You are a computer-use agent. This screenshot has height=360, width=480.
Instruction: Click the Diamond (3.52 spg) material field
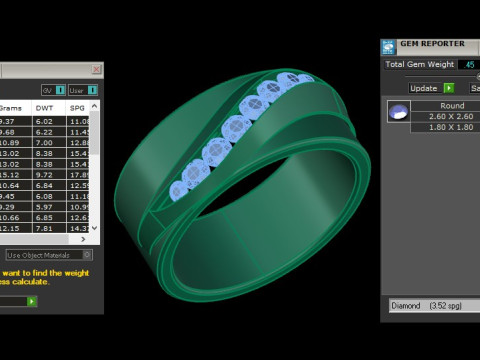(x=435, y=306)
